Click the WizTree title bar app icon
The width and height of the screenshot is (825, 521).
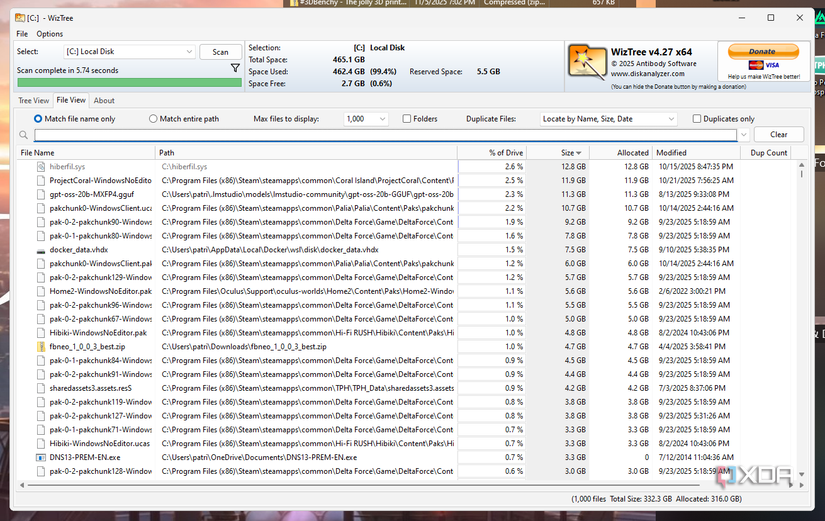pos(20,18)
